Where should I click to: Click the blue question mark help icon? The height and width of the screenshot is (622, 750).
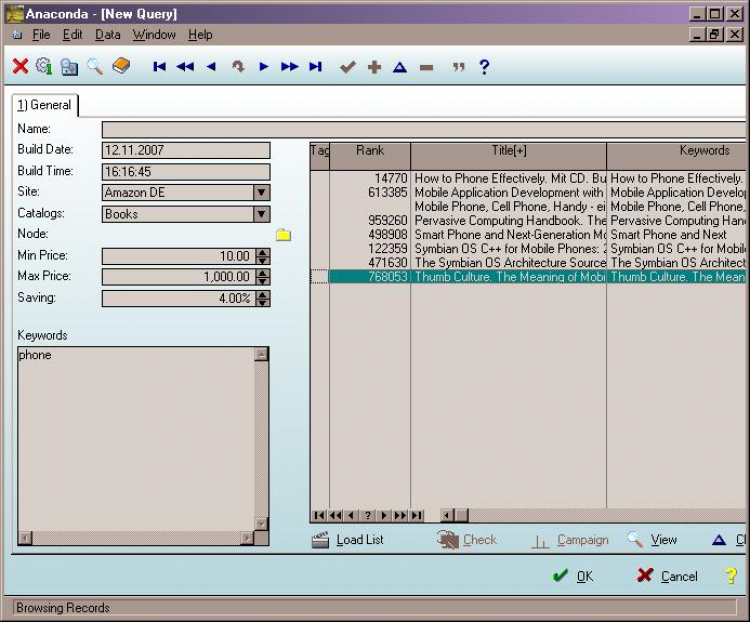click(x=484, y=67)
